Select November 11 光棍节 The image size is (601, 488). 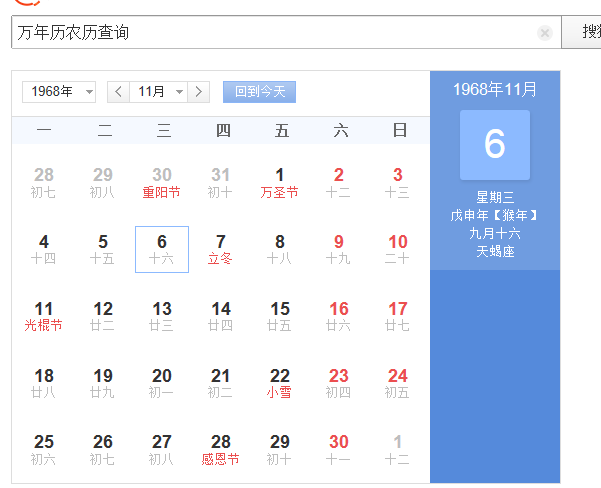pyautogui.click(x=44, y=317)
